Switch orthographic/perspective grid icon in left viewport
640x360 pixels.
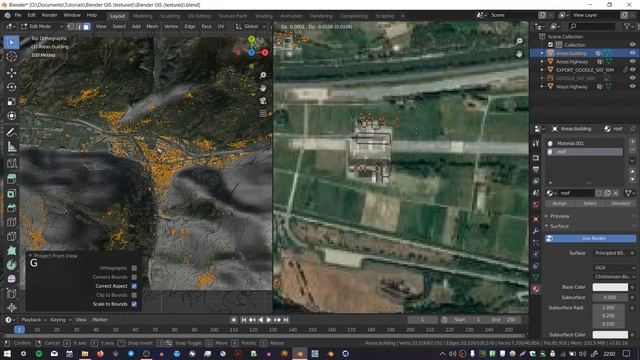click(263, 113)
